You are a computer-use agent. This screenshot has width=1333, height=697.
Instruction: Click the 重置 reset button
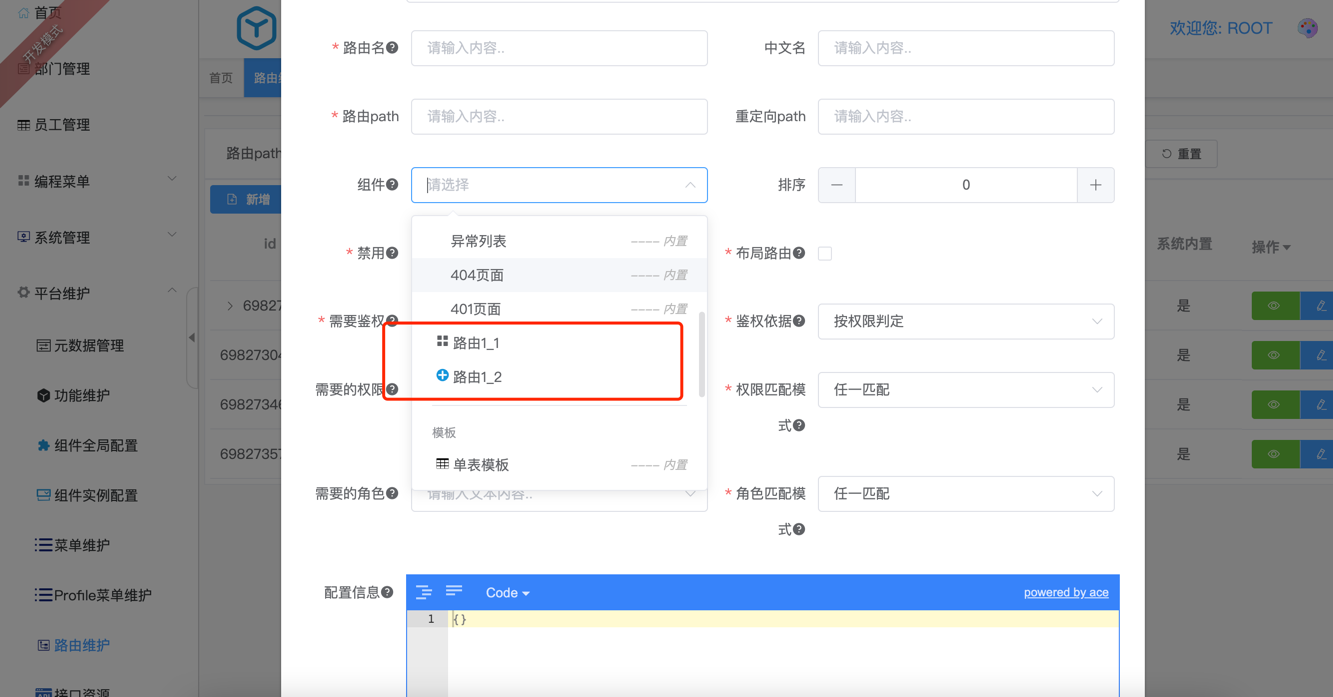pos(1182,154)
